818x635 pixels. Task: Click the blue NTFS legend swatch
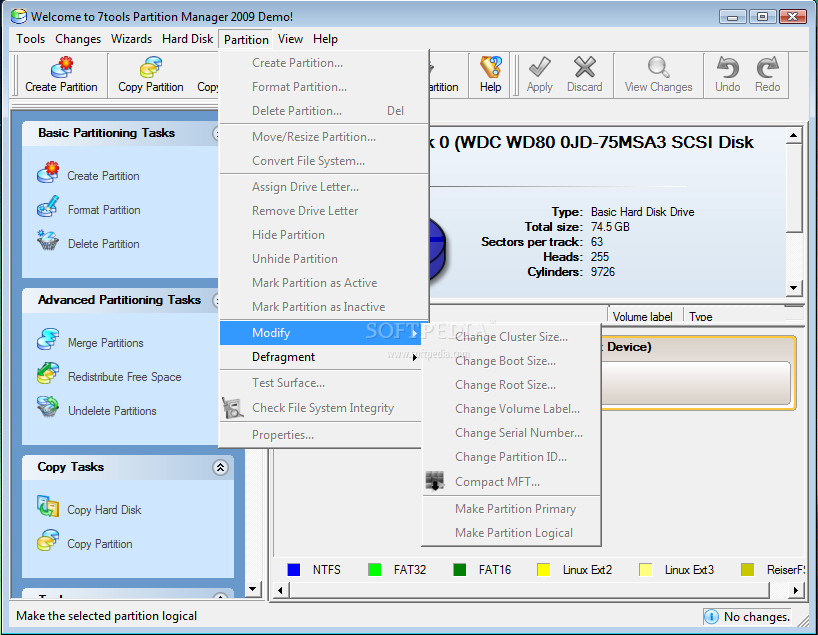tap(294, 570)
